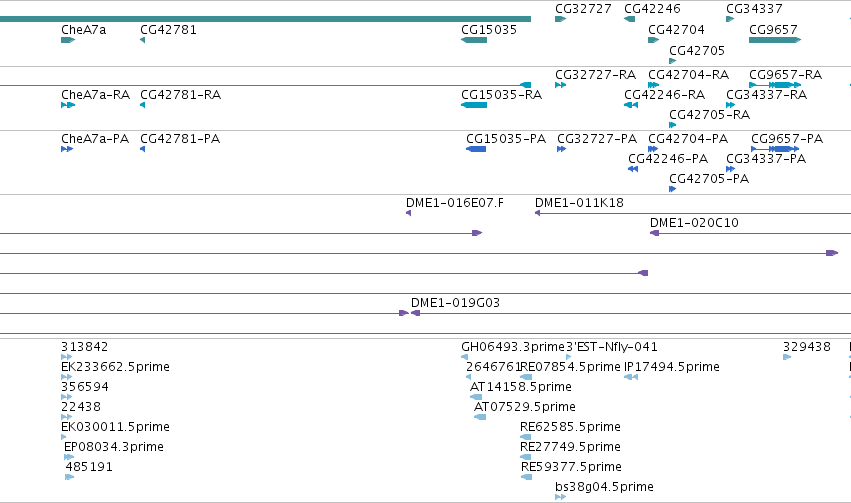Click the 313842 EST label
The width and height of the screenshot is (851, 503).
(85, 347)
